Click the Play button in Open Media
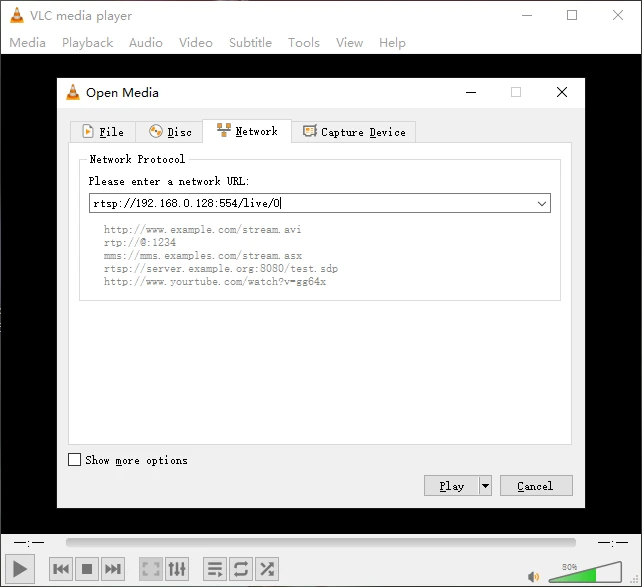The width and height of the screenshot is (642, 587). click(x=451, y=486)
